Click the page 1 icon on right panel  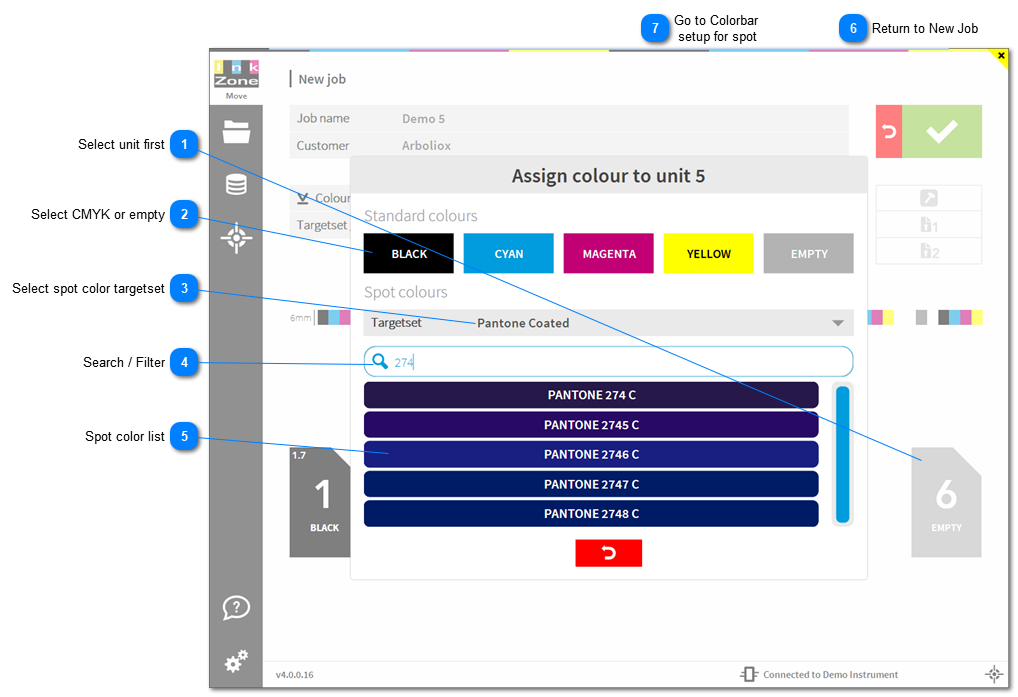929,225
